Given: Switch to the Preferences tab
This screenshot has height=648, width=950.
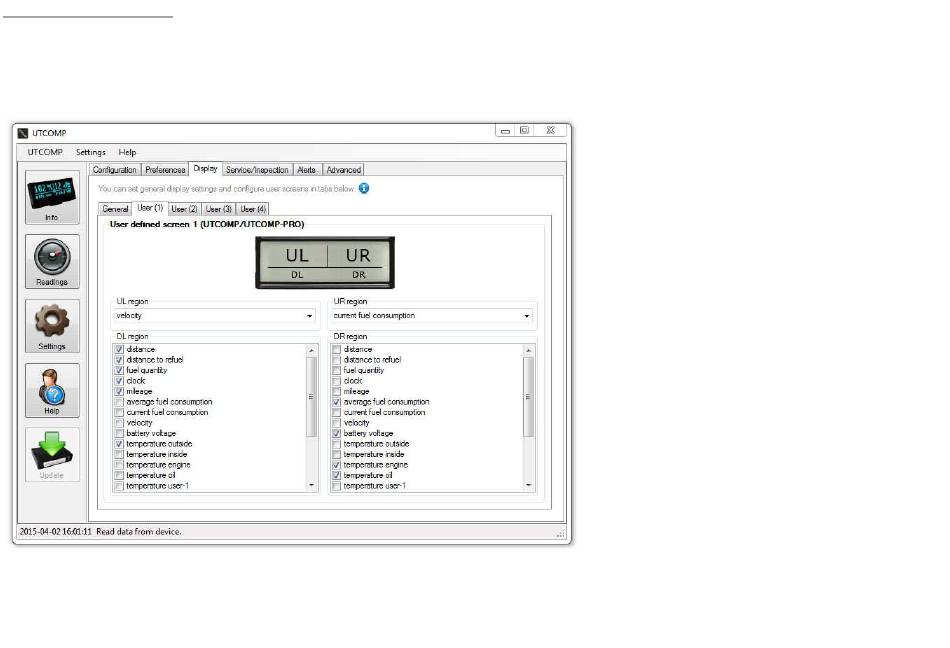Looking at the screenshot, I should [165, 170].
